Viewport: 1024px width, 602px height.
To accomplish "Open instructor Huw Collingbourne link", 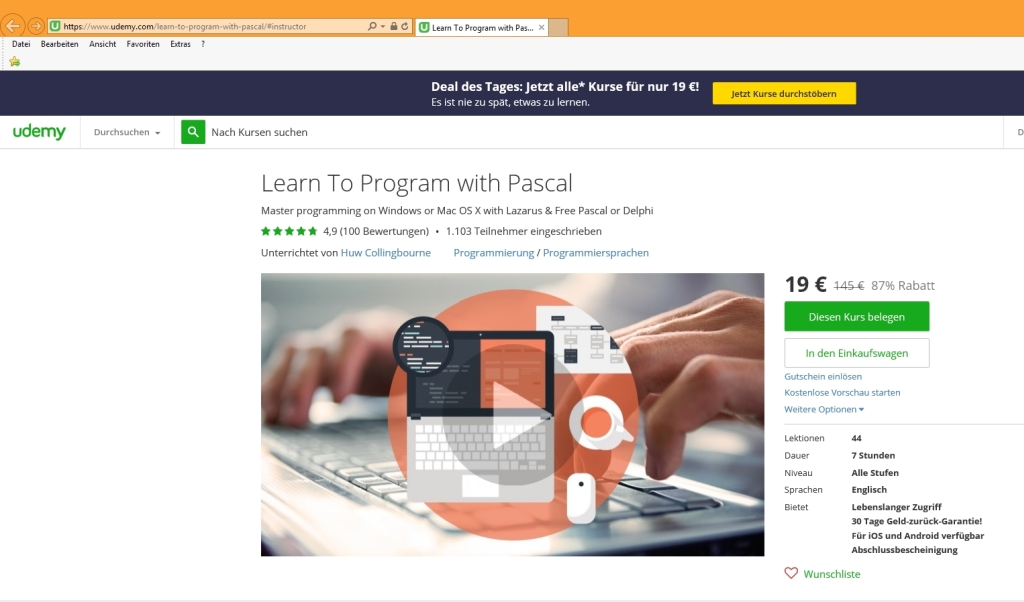I will pyautogui.click(x=385, y=253).
